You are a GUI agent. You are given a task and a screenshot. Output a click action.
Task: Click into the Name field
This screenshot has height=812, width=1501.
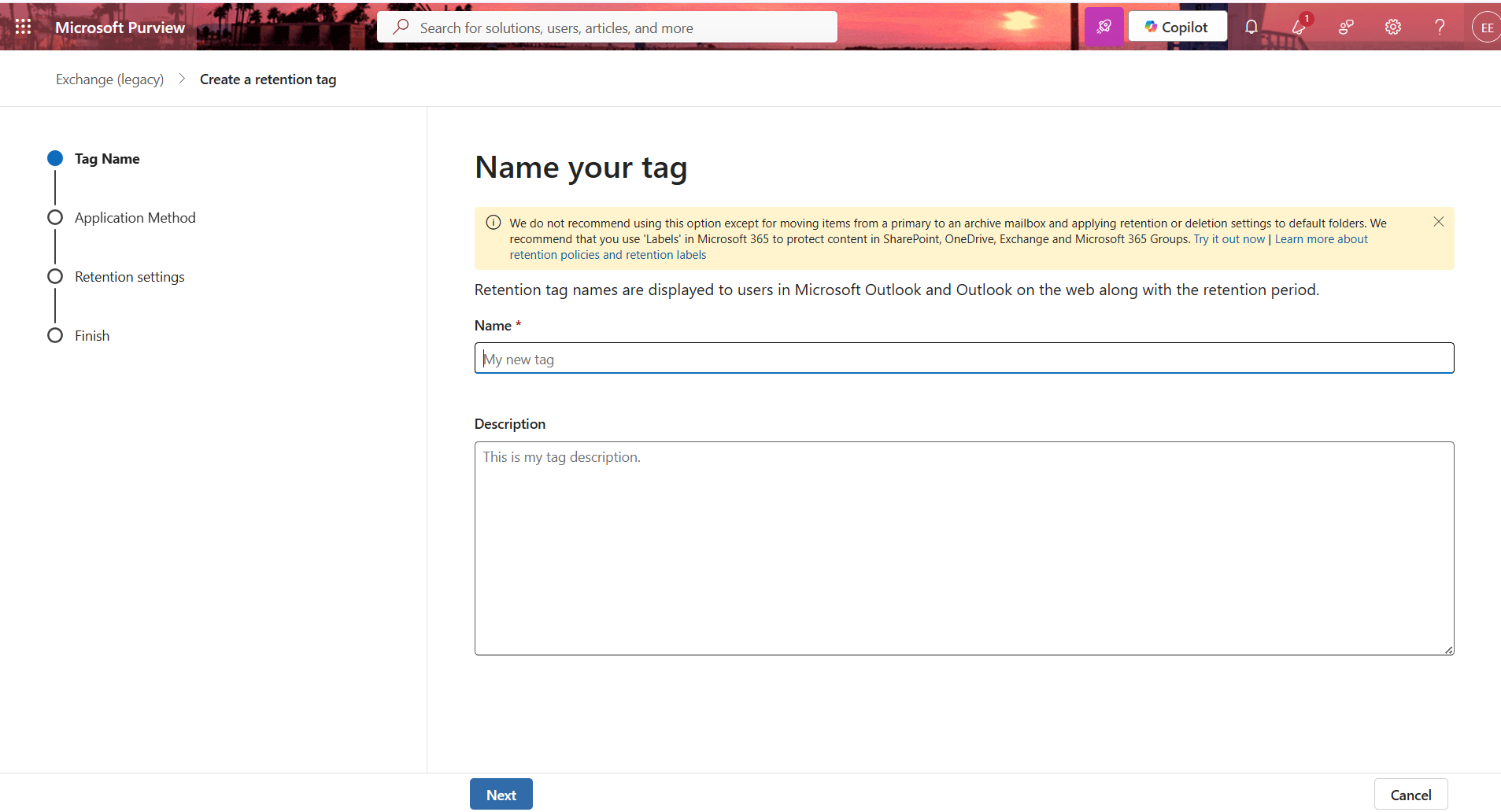tap(963, 358)
